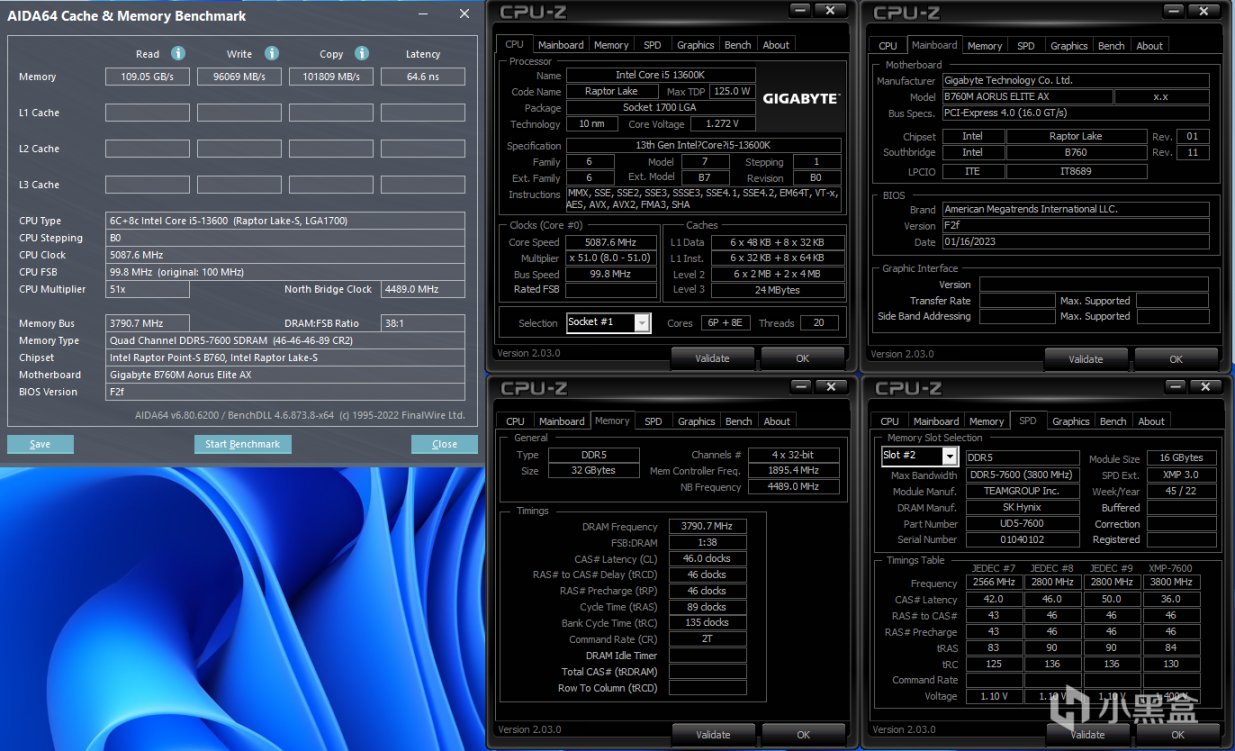
Task: Open SPD tab in the Processor CPU-Z window
Action: click(652, 45)
